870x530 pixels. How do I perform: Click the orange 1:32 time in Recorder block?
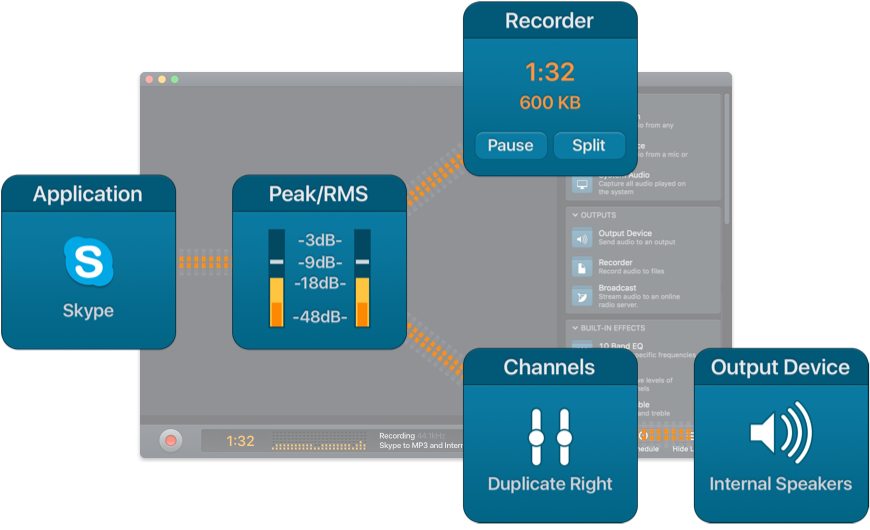550,72
